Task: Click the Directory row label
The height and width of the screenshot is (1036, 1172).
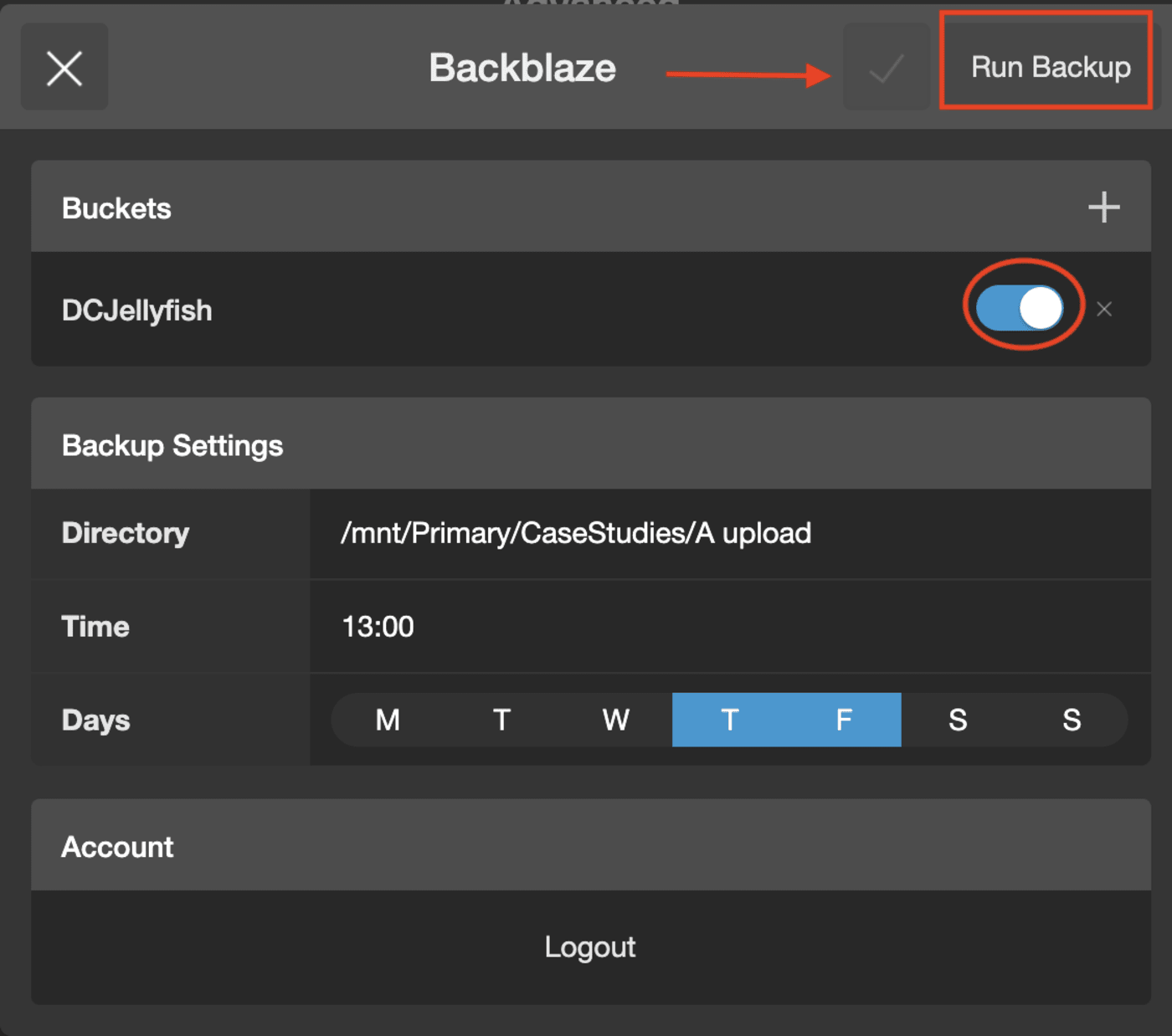Action: [x=125, y=533]
